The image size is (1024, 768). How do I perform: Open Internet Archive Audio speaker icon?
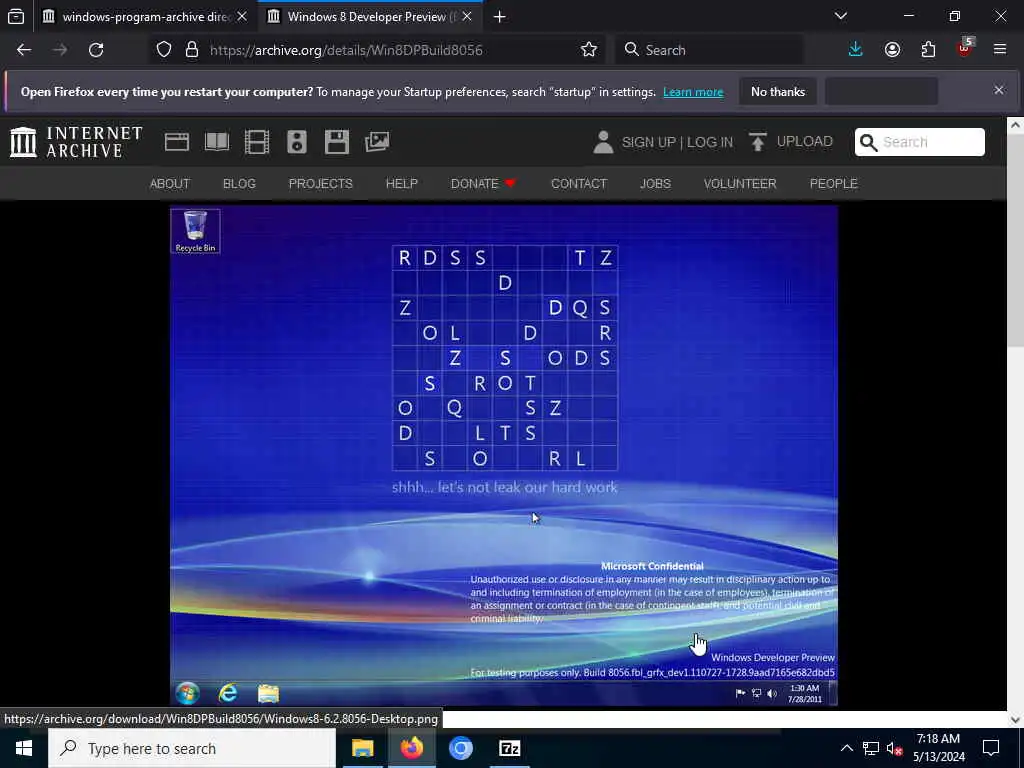click(x=296, y=142)
